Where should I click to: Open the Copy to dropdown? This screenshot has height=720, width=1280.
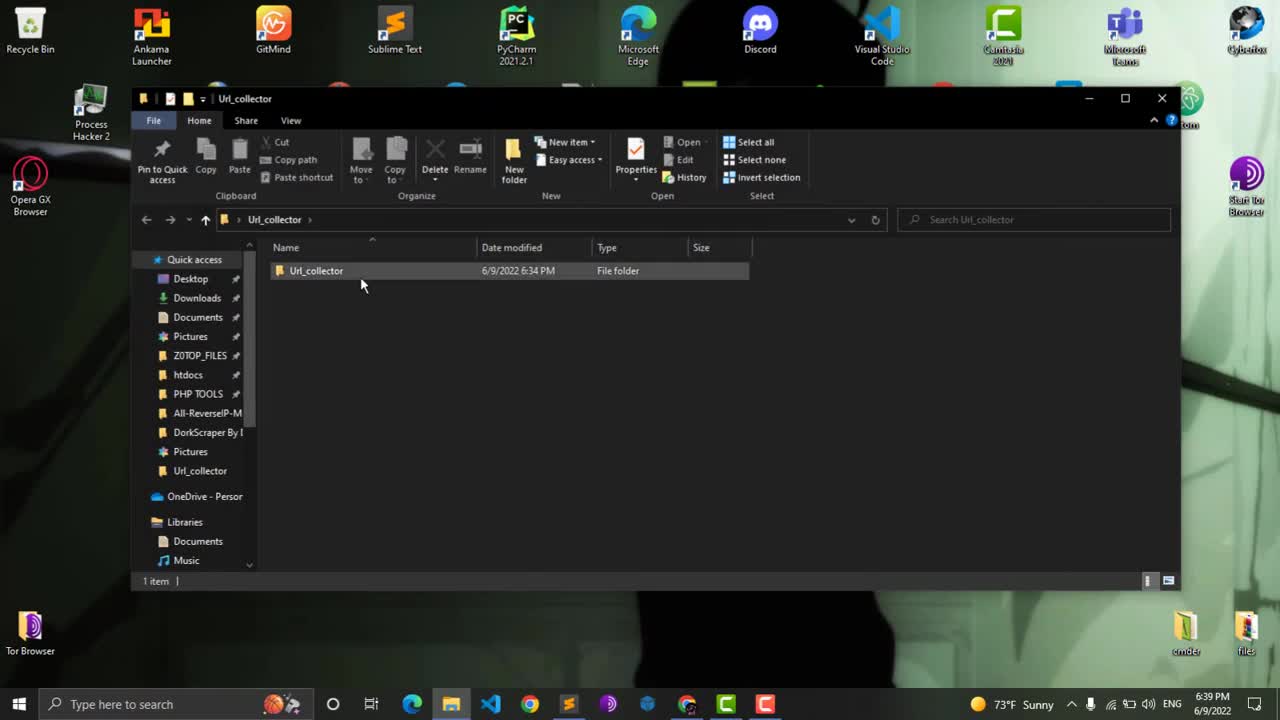395,161
